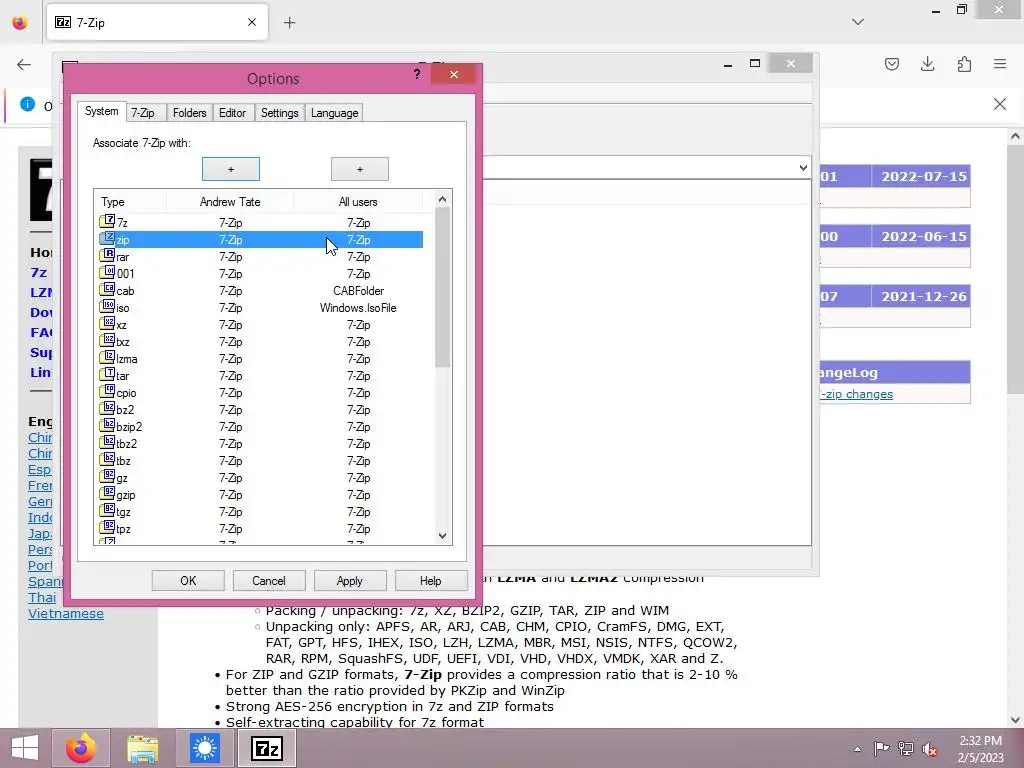Click Windows.IsoFile entry in iso row
1024x768 pixels.
point(358,308)
